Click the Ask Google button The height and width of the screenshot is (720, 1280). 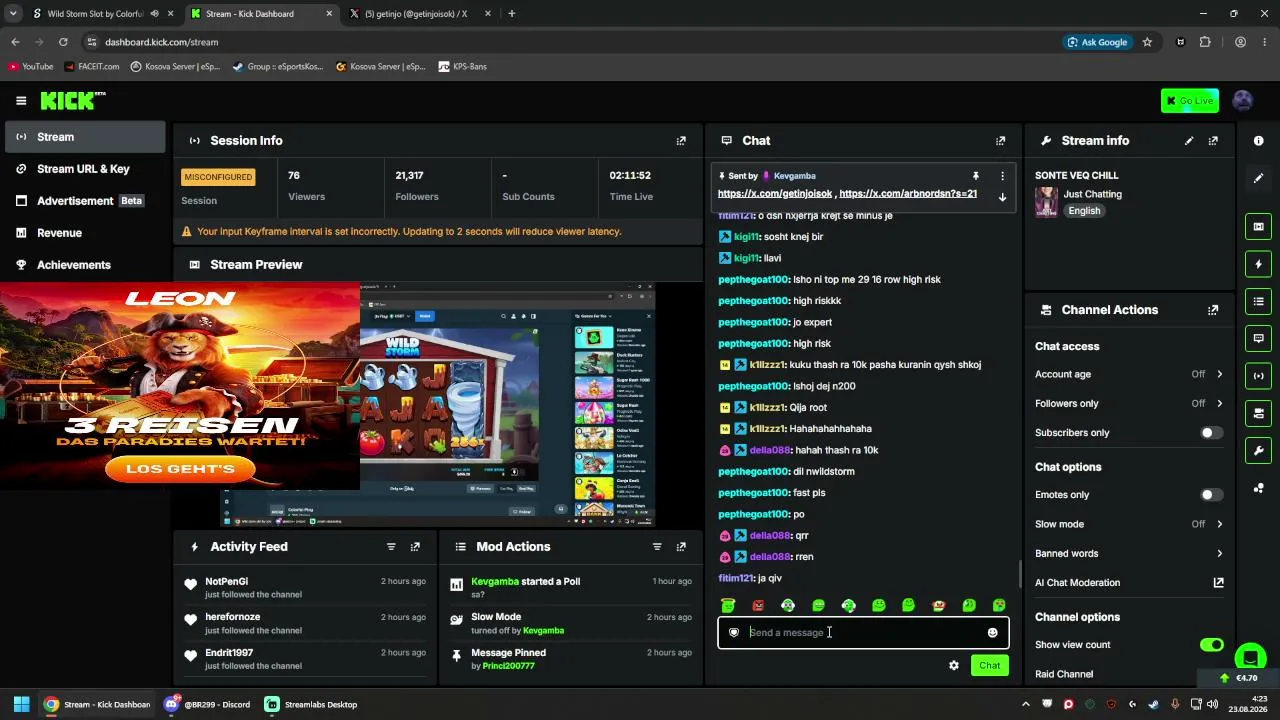(x=1097, y=42)
